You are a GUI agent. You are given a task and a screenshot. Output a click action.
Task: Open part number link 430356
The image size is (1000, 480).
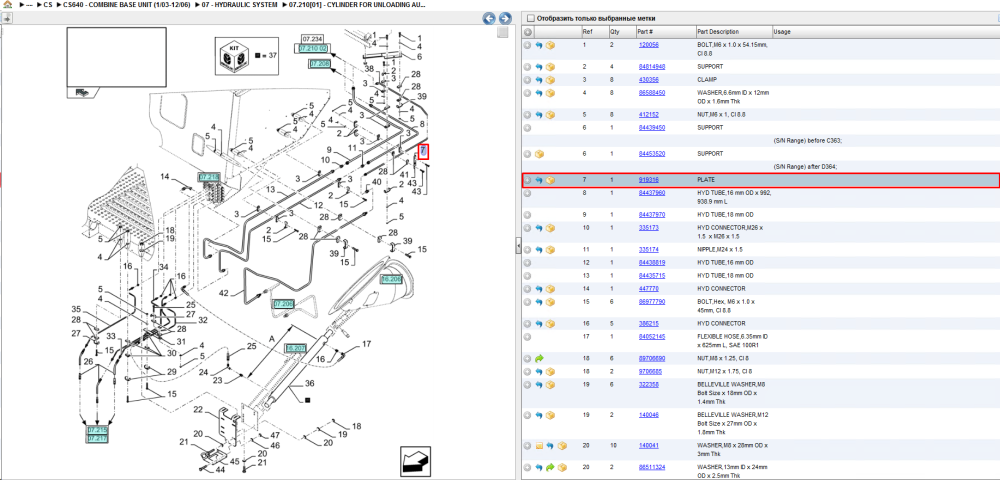tap(649, 80)
